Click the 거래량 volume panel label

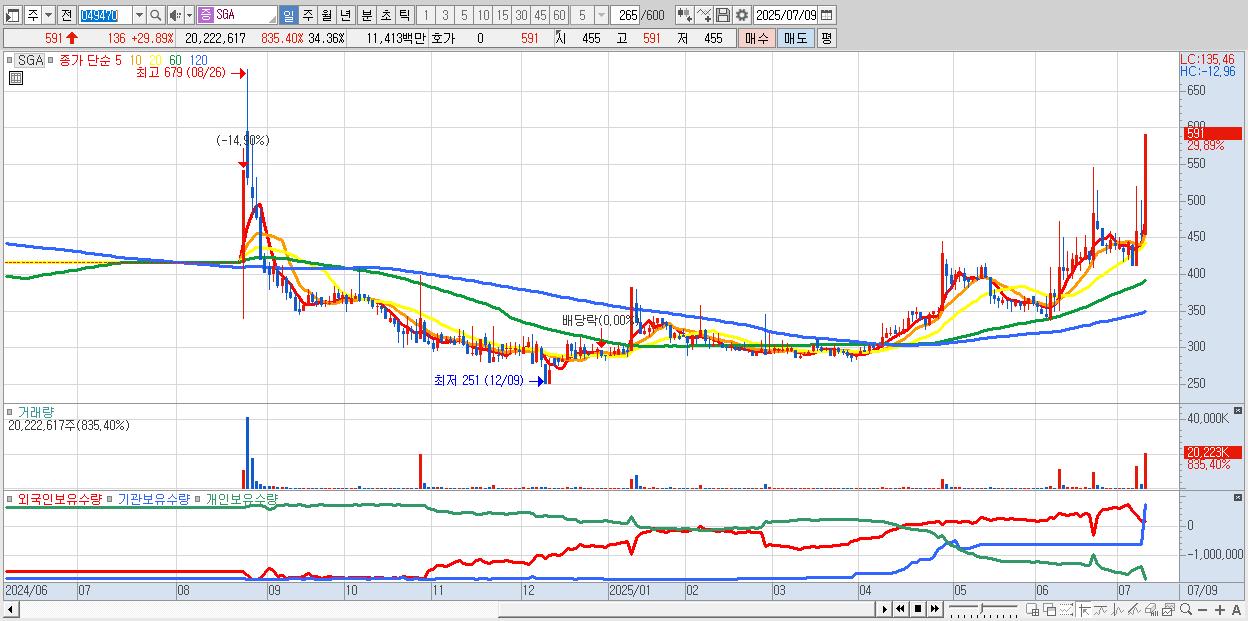click(36, 411)
